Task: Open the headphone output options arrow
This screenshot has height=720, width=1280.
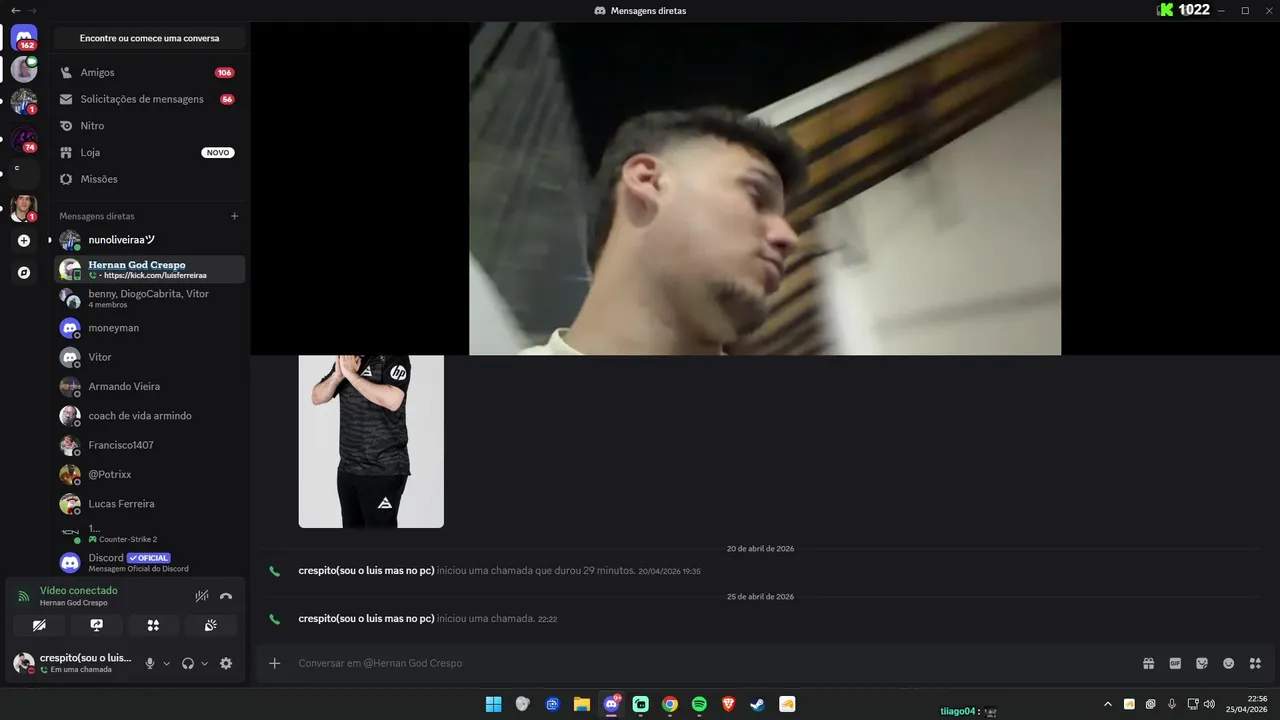Action: (x=204, y=663)
